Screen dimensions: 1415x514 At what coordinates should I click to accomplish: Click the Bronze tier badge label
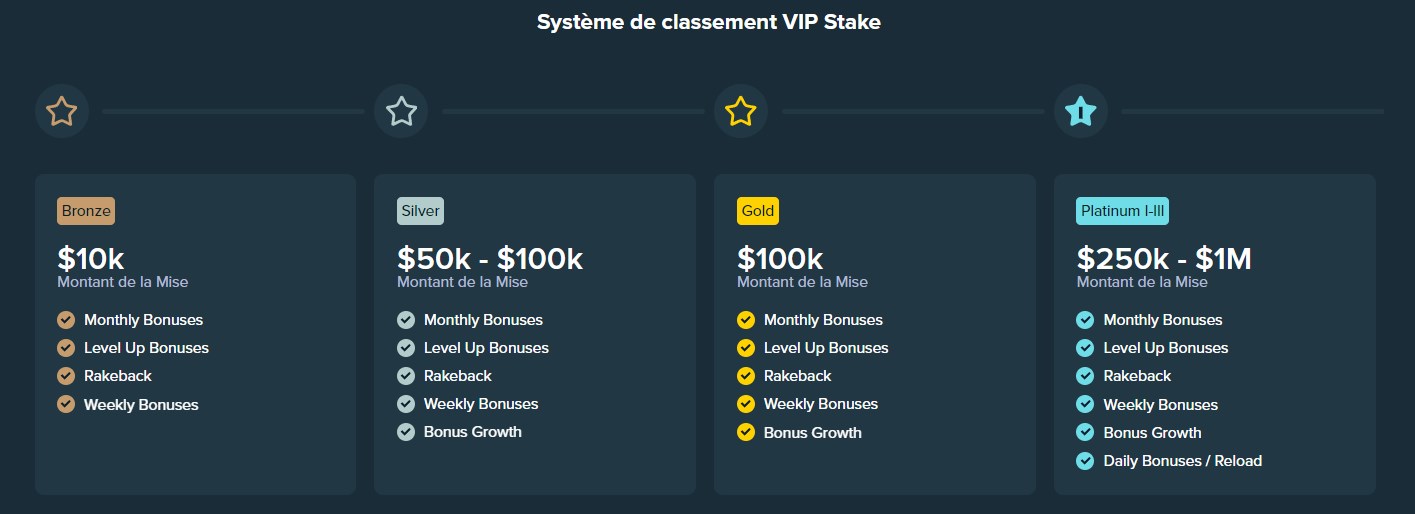pos(86,211)
